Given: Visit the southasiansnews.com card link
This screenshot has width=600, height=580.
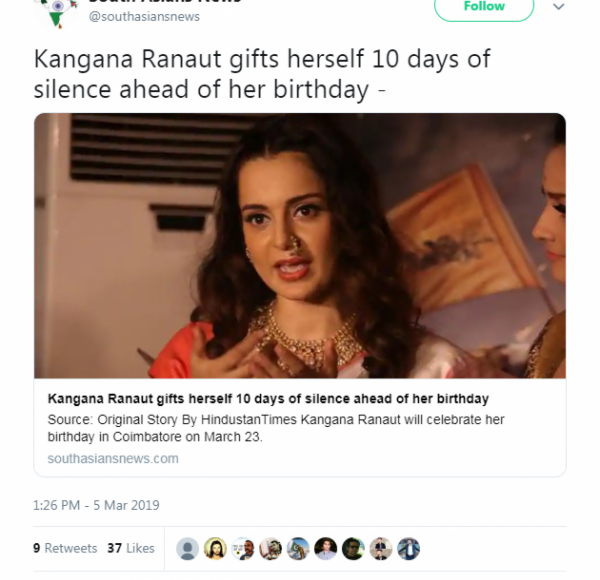Looking at the screenshot, I should pos(113,458).
